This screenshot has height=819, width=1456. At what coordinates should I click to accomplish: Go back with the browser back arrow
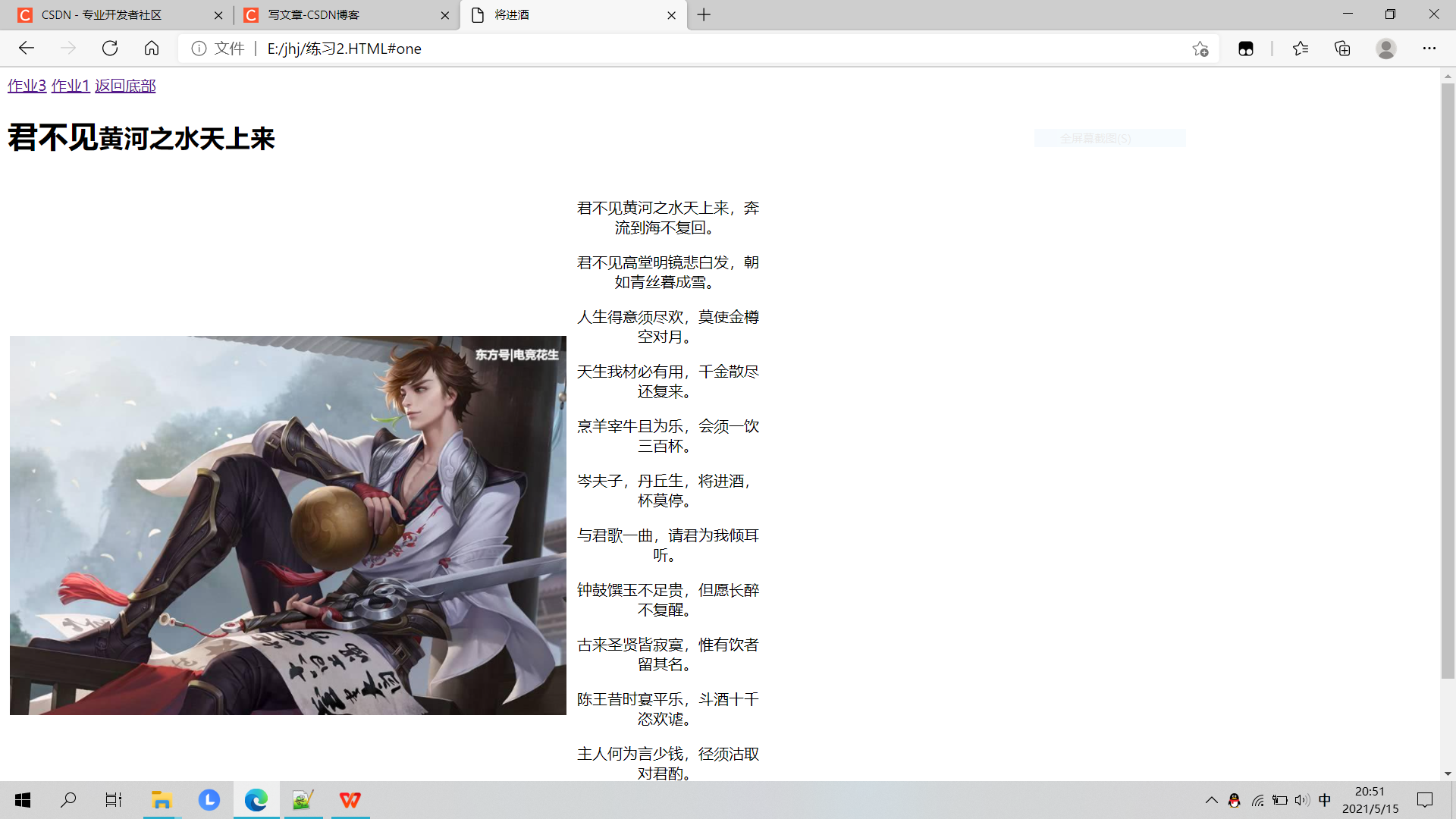click(x=27, y=49)
